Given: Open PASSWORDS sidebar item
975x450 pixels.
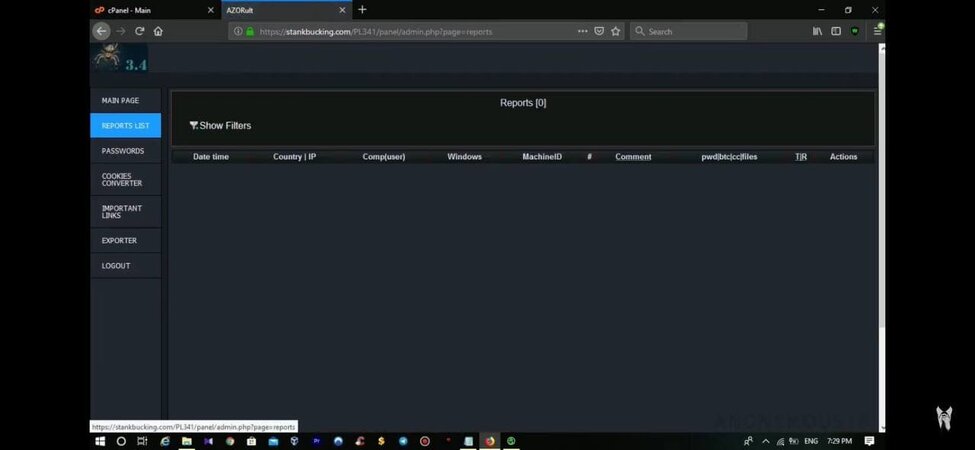Looking at the screenshot, I should (x=126, y=151).
